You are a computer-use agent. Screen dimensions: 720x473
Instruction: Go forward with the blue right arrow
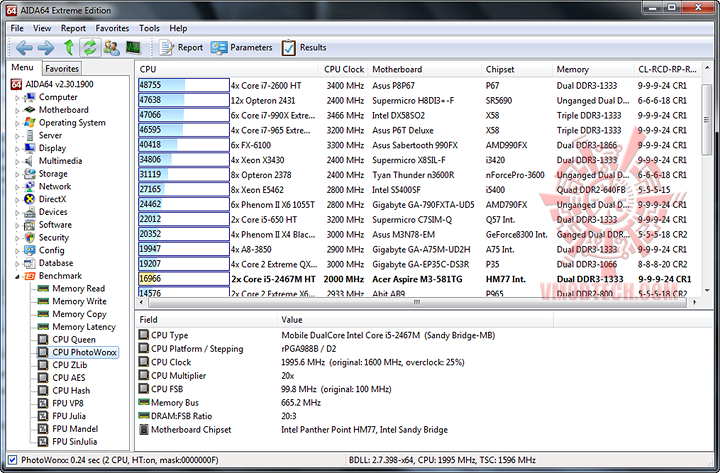point(45,47)
